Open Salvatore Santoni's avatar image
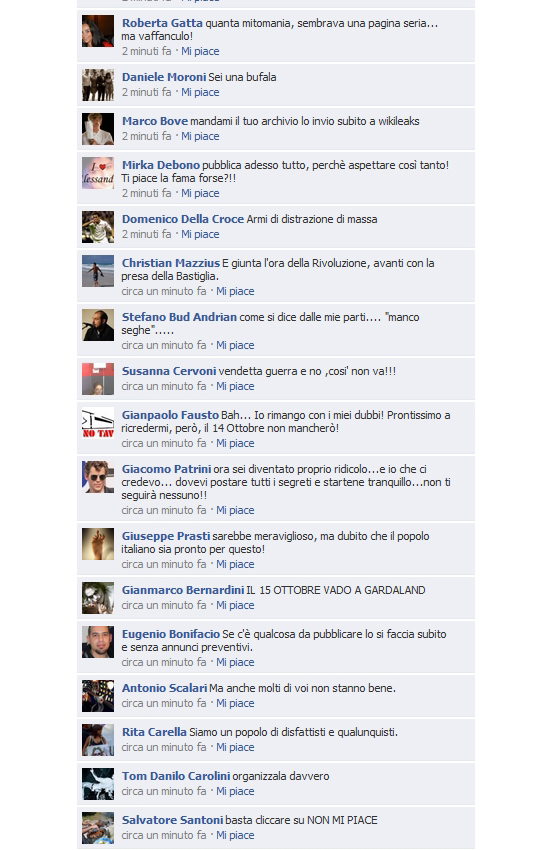The width and height of the screenshot is (543, 850). point(98,828)
